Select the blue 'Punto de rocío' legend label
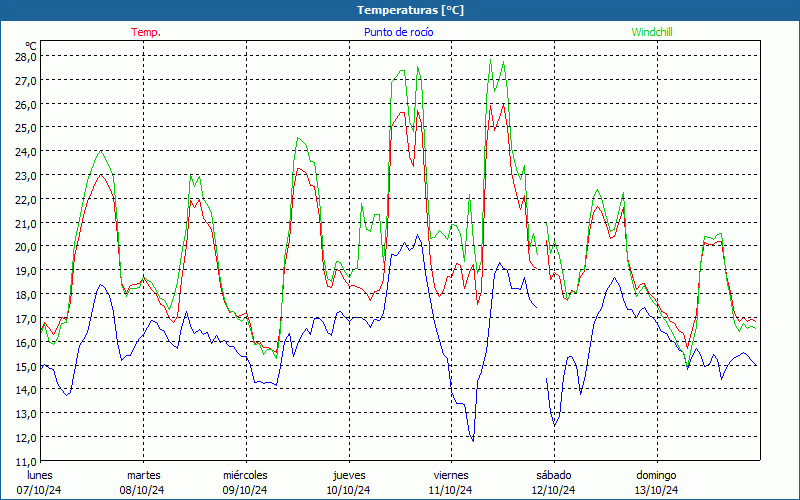 tap(398, 32)
